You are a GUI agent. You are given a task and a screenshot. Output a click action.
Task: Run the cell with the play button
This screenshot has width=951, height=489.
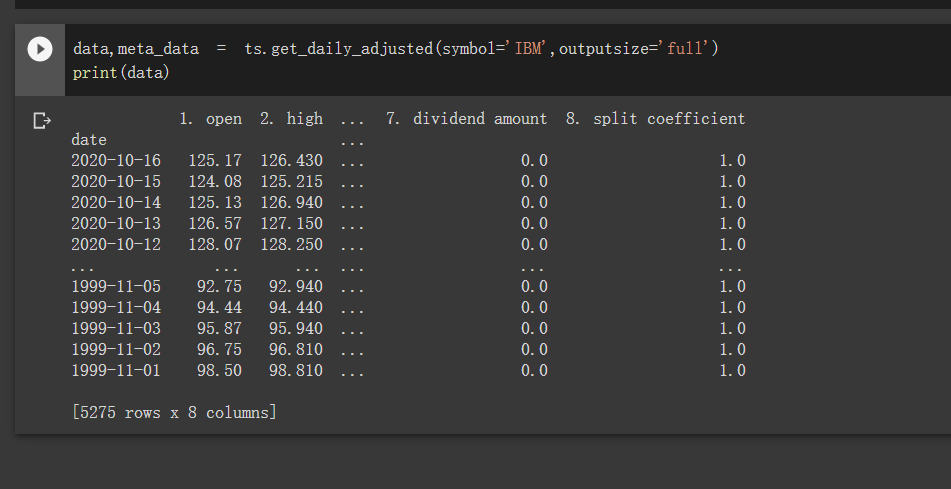point(40,49)
